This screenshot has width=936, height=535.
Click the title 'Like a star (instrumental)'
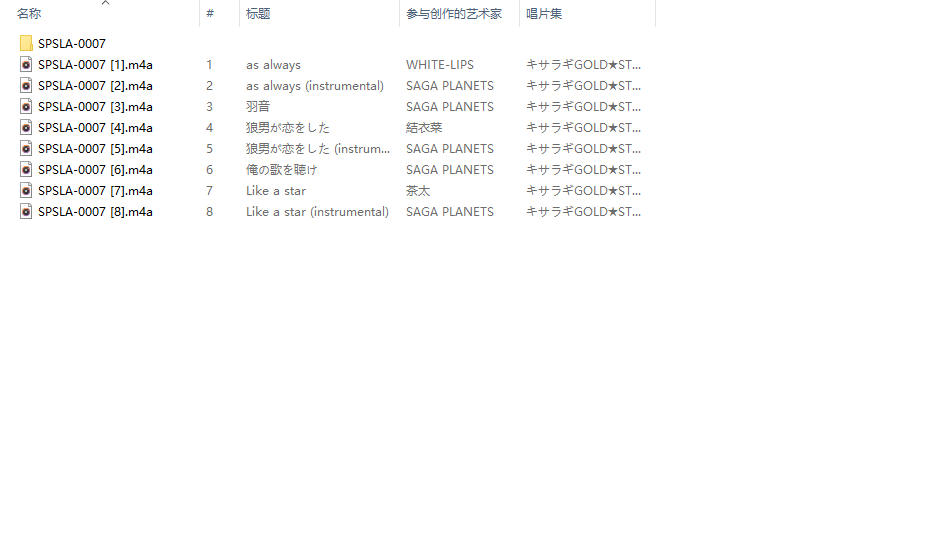317,211
